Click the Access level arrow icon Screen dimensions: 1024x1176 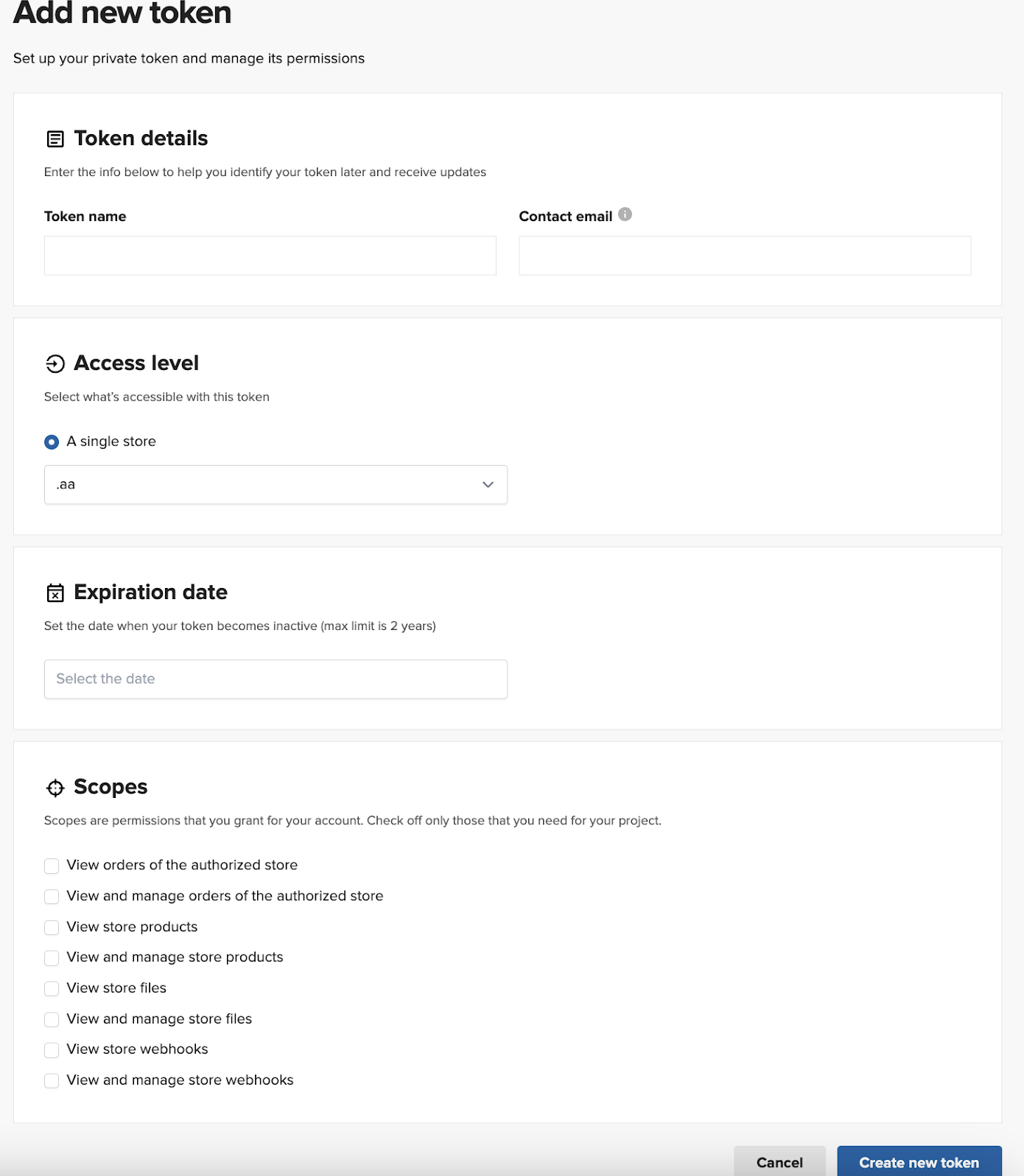(x=55, y=363)
